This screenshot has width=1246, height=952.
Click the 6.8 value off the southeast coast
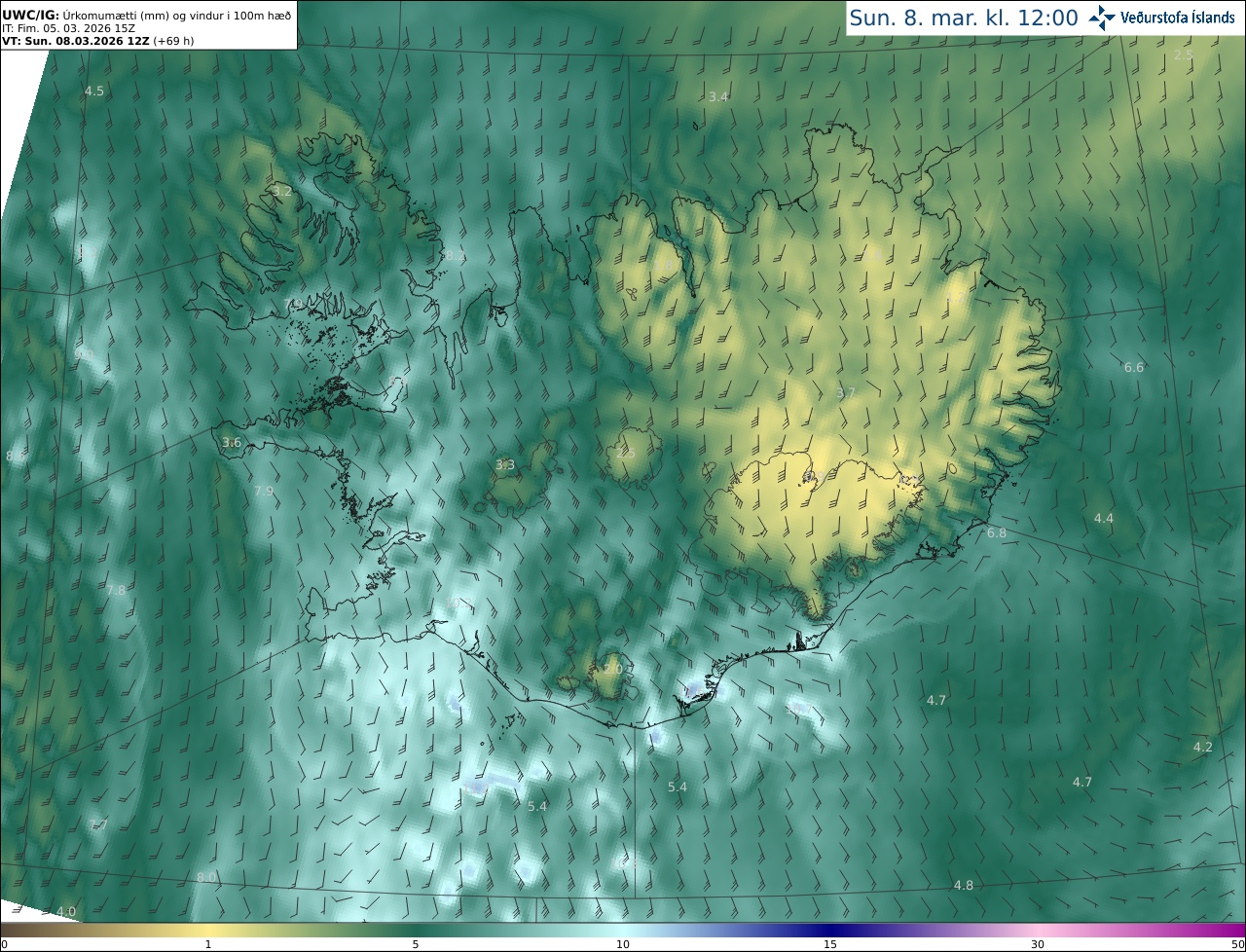[x=997, y=532]
